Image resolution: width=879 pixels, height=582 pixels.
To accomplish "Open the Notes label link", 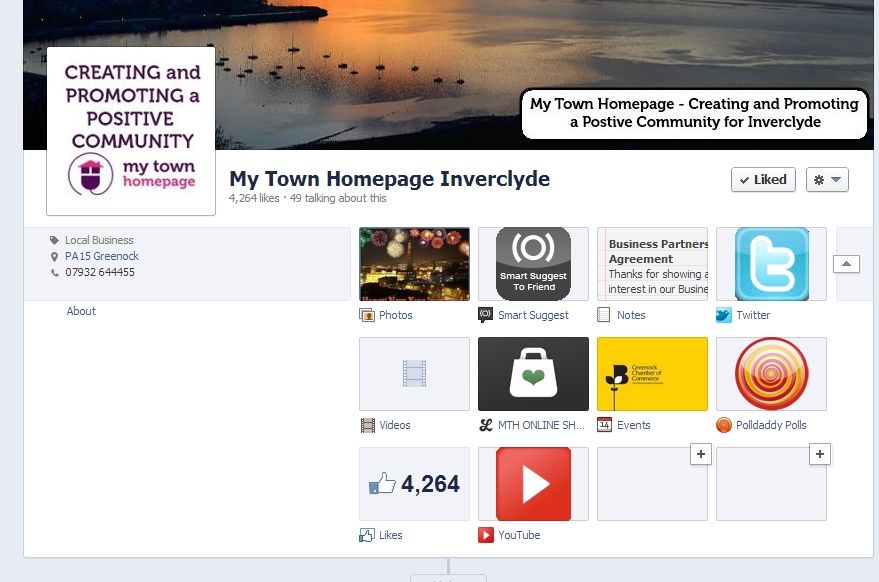I will pyautogui.click(x=631, y=315).
